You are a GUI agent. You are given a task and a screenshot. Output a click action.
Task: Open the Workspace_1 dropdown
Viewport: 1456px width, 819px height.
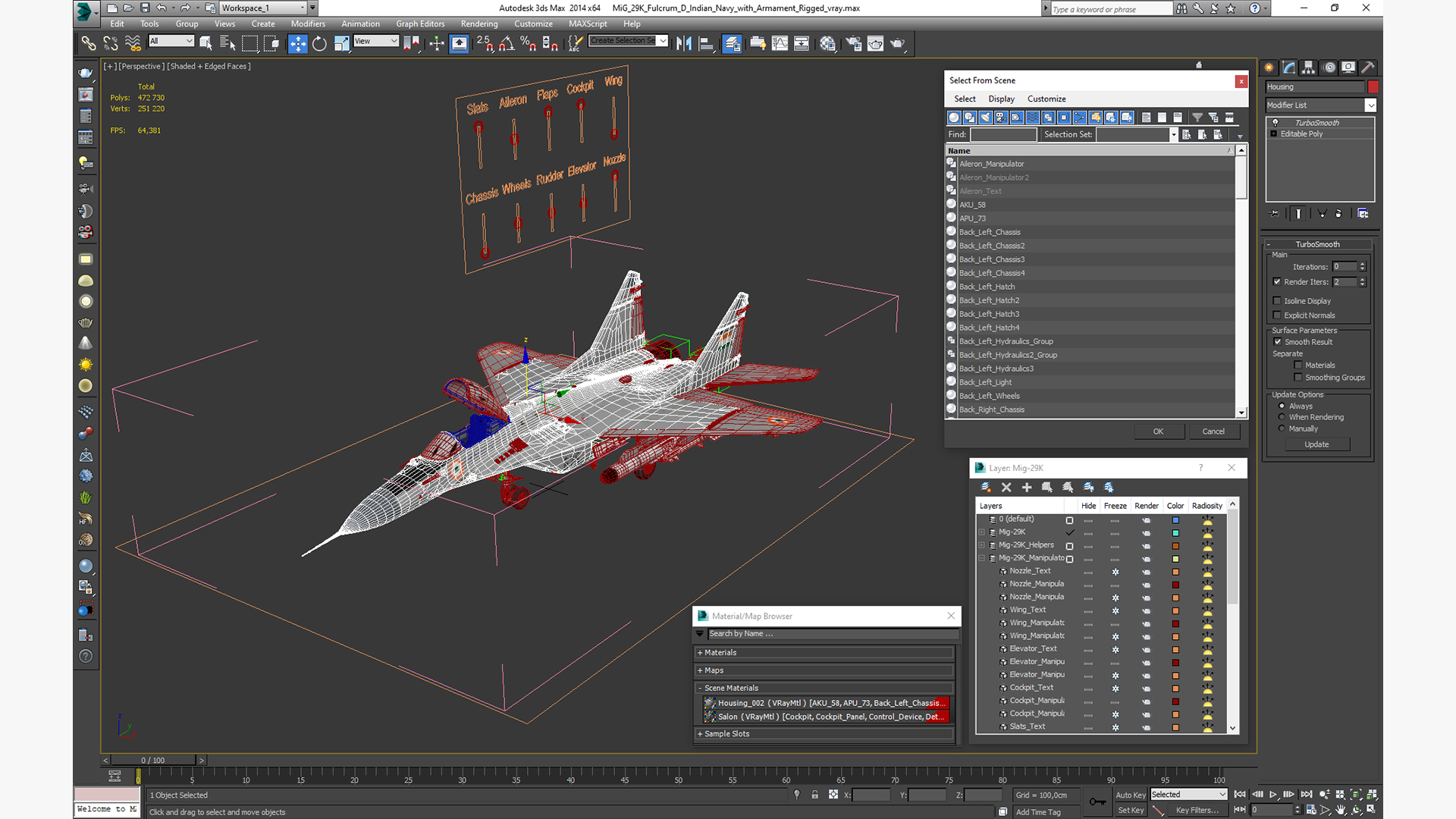pyautogui.click(x=303, y=8)
